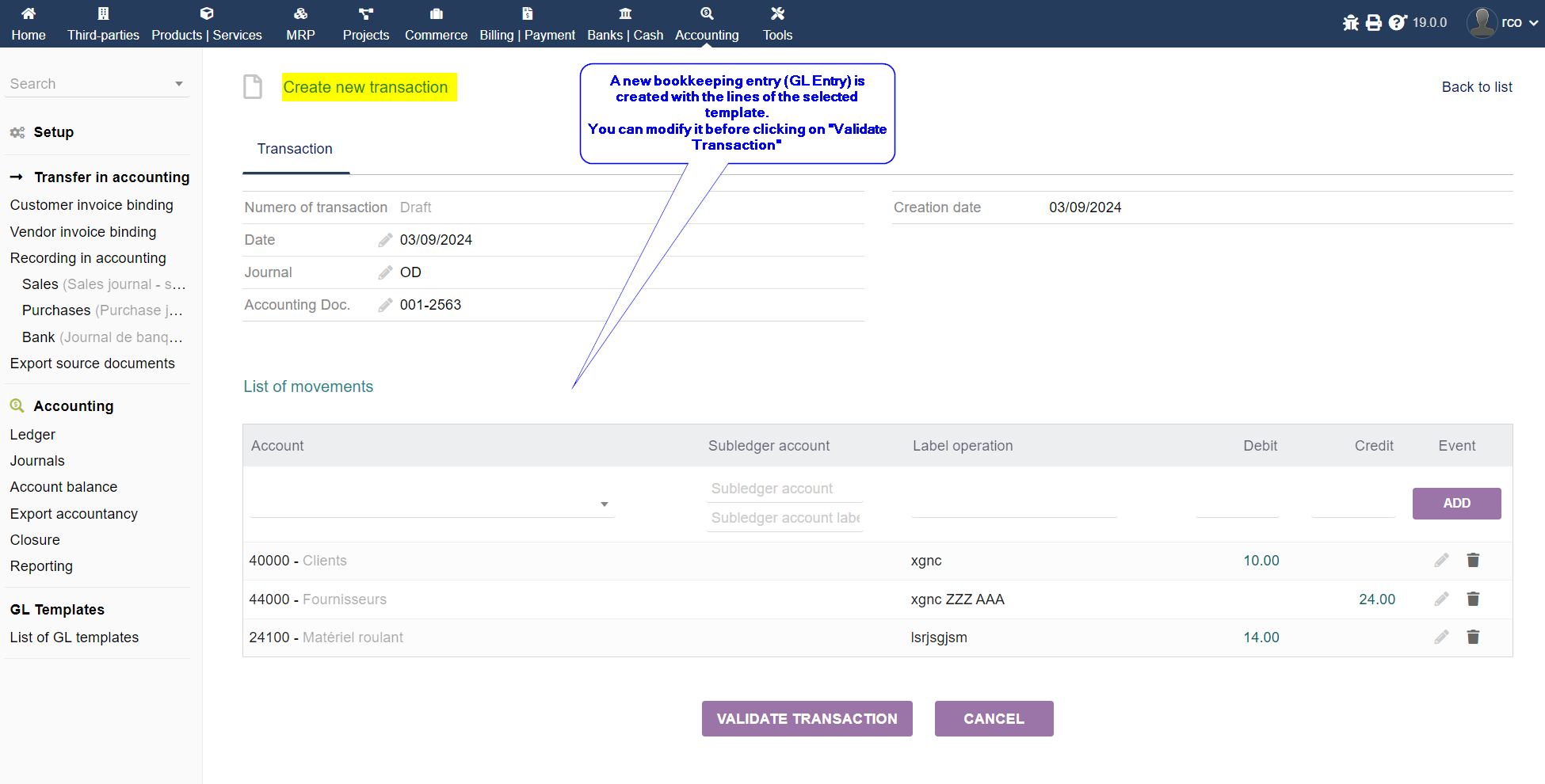Open the Banks | Cash top menu
Image resolution: width=1545 pixels, height=784 pixels.
(625, 24)
